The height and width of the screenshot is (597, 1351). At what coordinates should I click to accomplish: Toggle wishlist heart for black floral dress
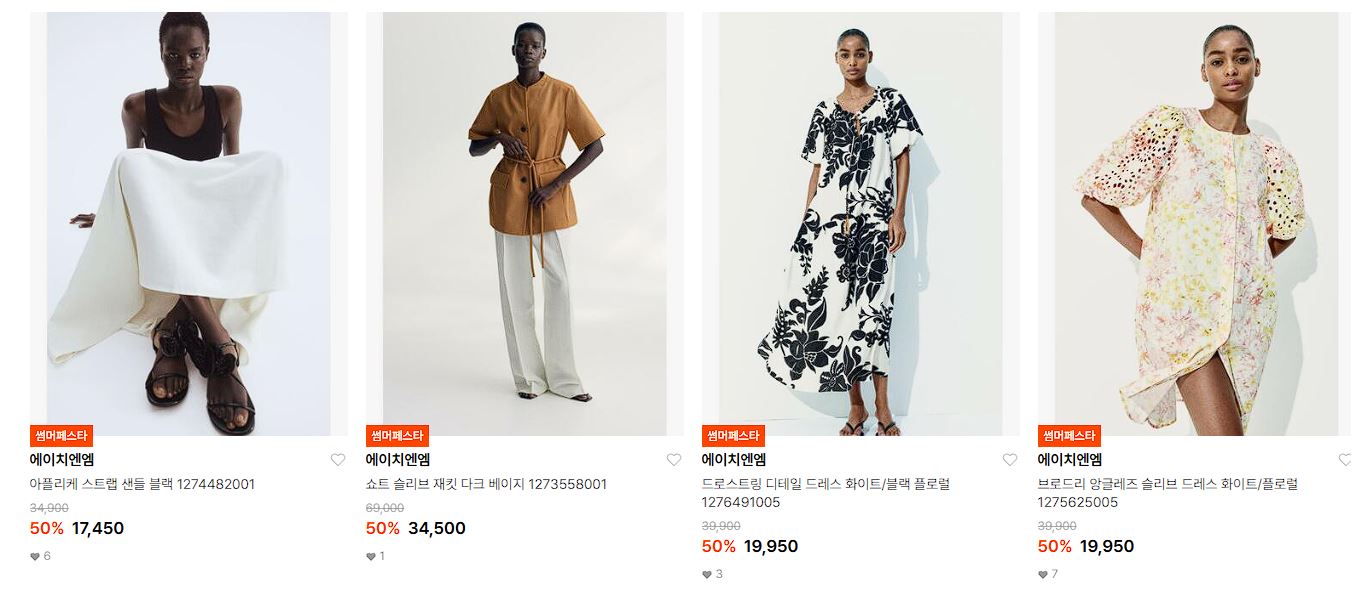point(1010,460)
